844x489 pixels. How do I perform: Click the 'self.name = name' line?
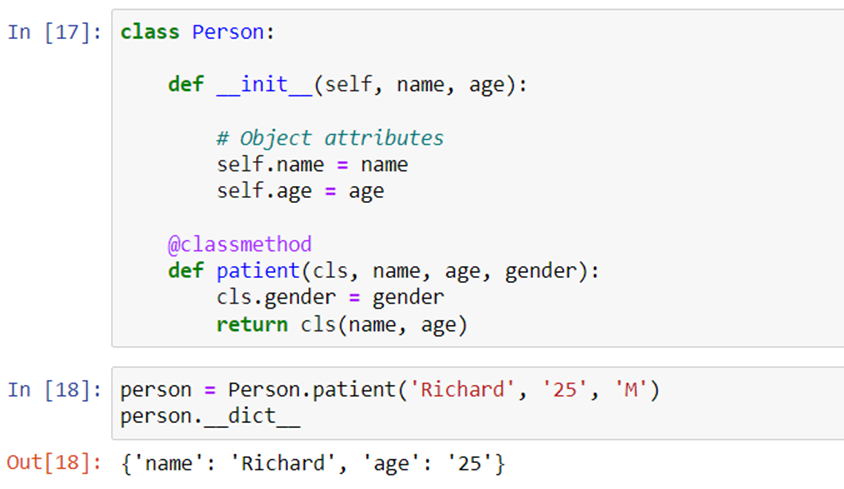tap(312, 165)
